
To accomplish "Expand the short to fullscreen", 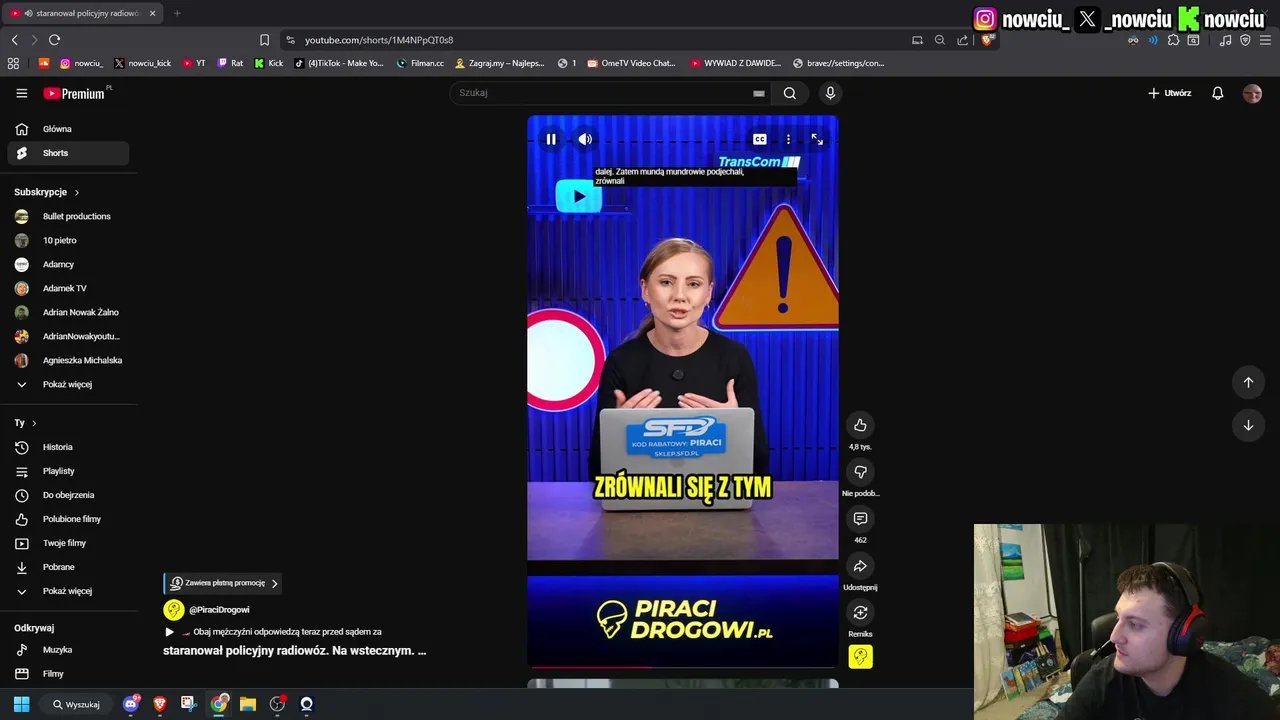I will [x=817, y=139].
